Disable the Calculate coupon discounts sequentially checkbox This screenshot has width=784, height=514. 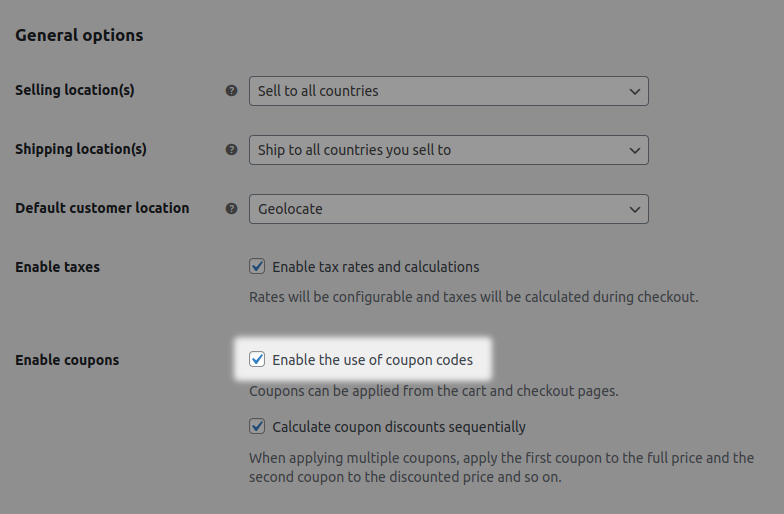click(x=257, y=426)
